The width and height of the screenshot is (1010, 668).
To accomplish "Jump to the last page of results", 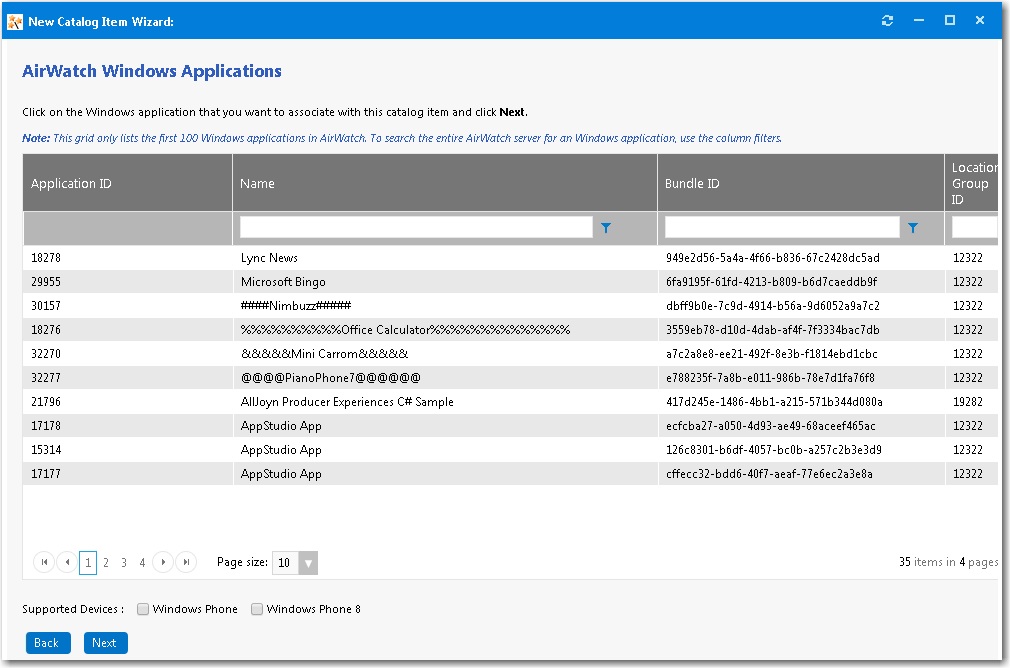I will (185, 563).
